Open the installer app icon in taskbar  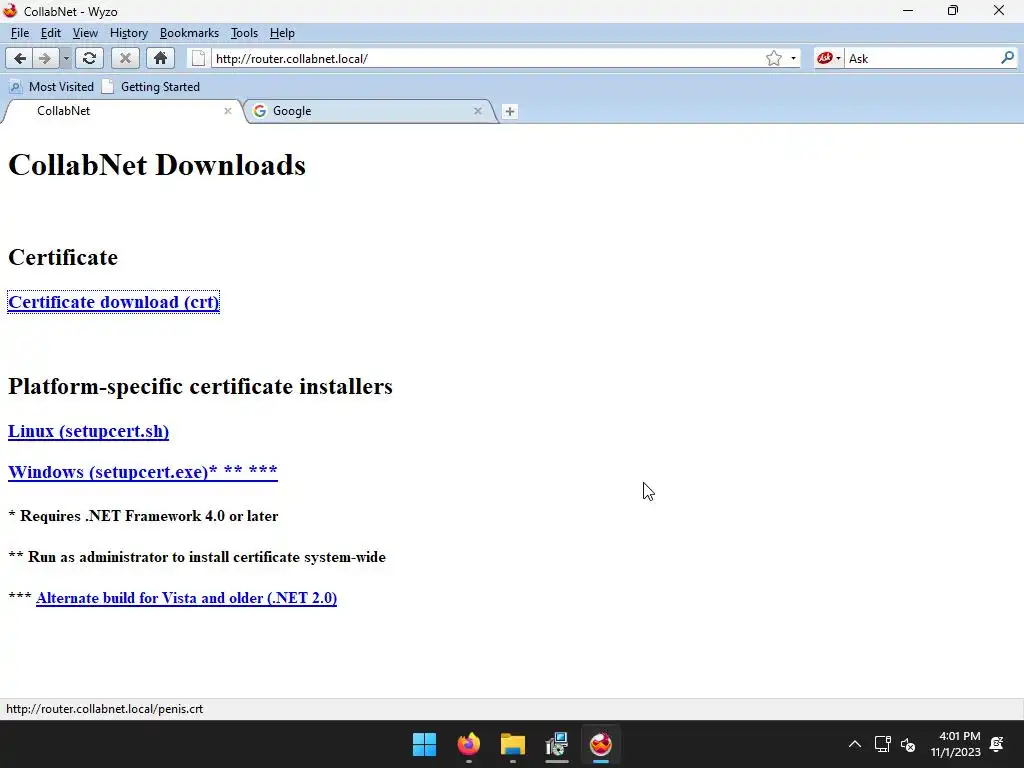(x=557, y=744)
